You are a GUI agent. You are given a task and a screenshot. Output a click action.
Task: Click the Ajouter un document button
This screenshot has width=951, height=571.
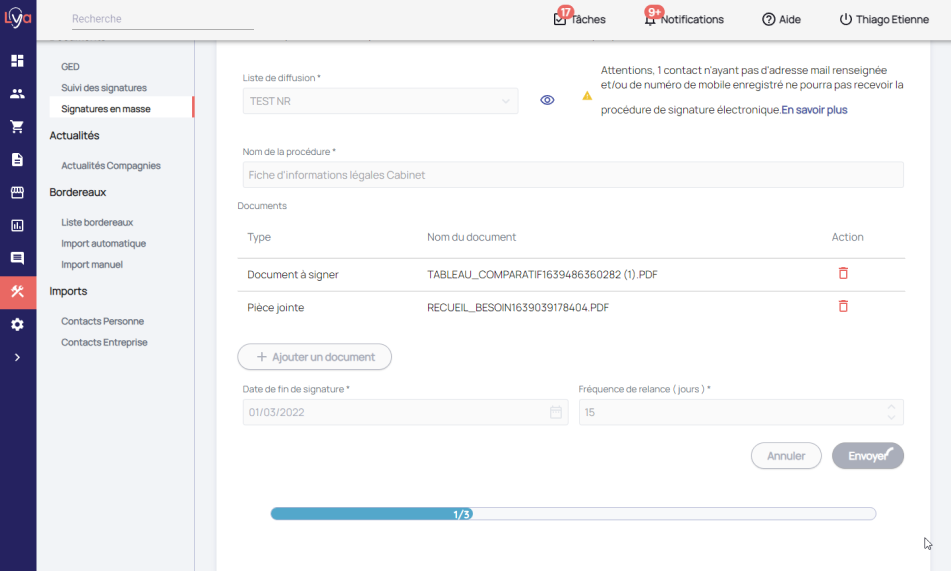click(314, 357)
